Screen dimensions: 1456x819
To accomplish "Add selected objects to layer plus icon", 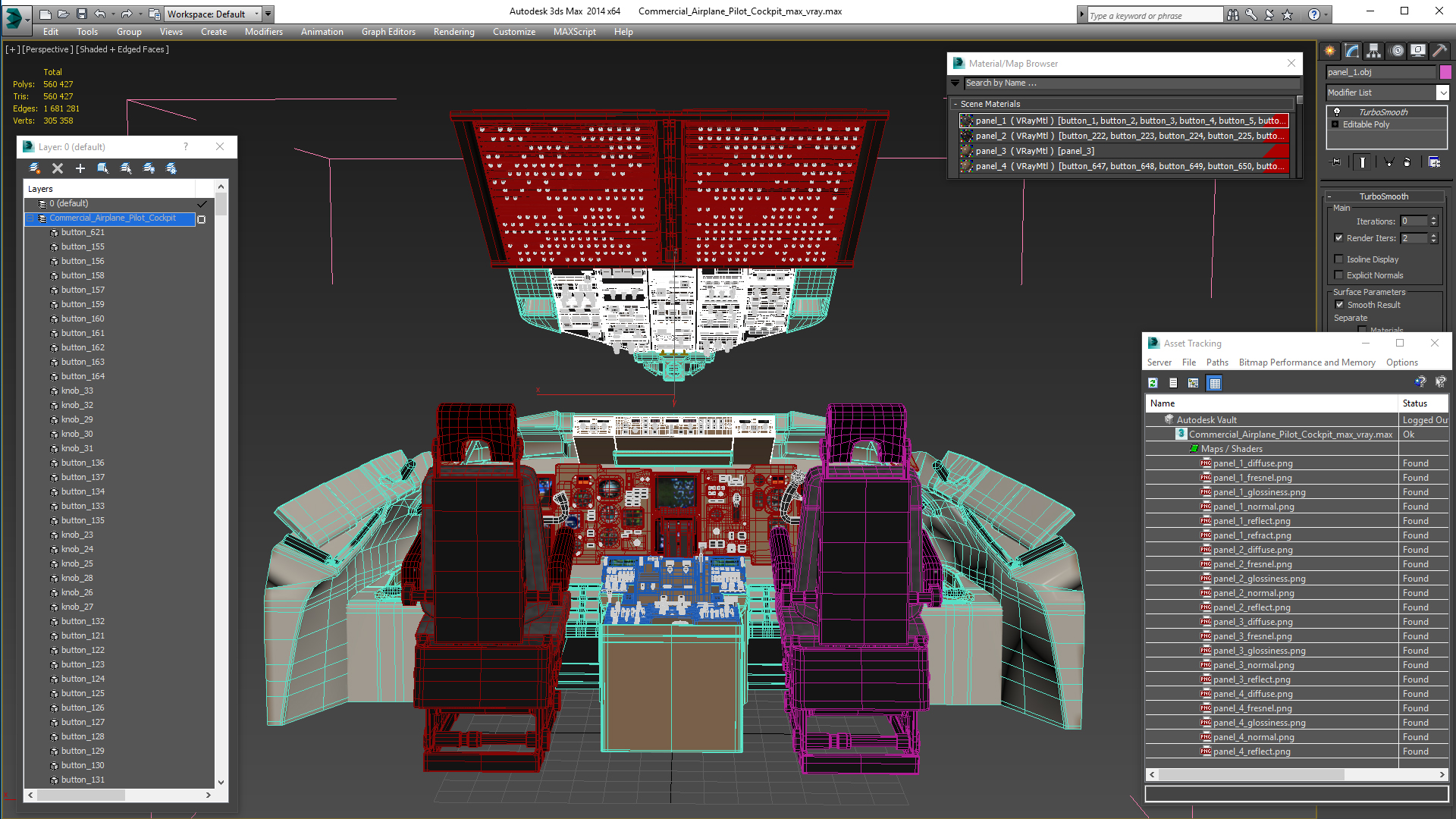I will click(80, 168).
